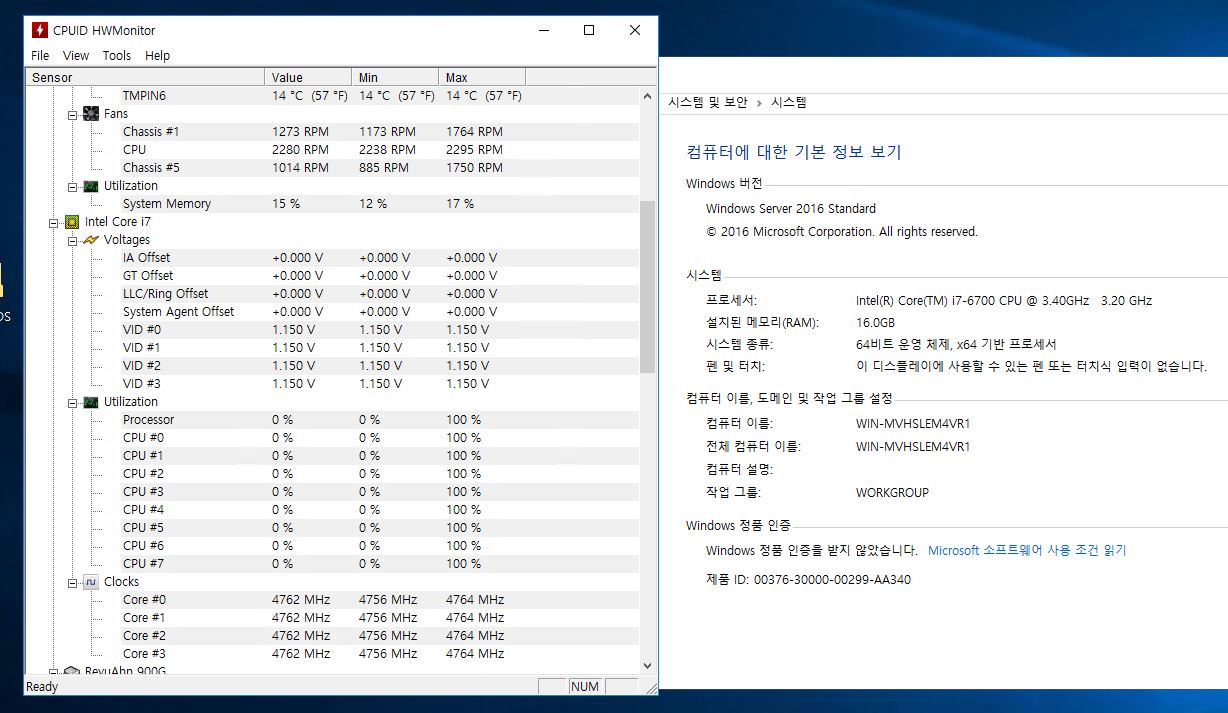The image size is (1228, 713).
Task: Click the Utilization icon above the Processor row
Action: tap(91, 402)
